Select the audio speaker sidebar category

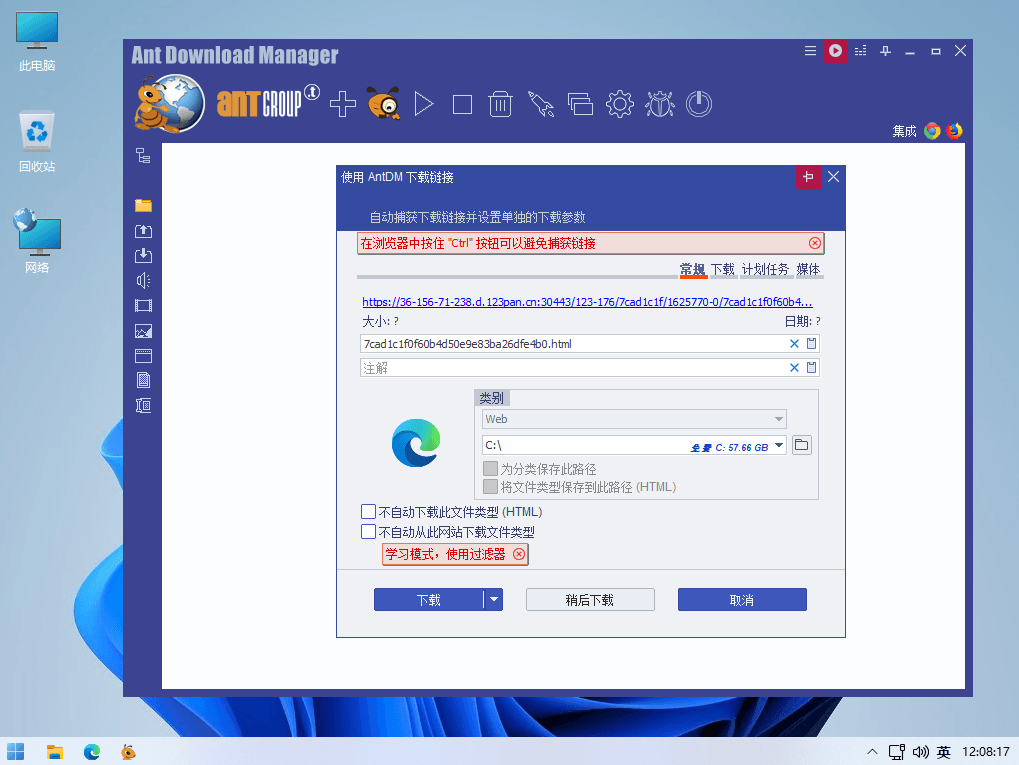click(x=143, y=280)
